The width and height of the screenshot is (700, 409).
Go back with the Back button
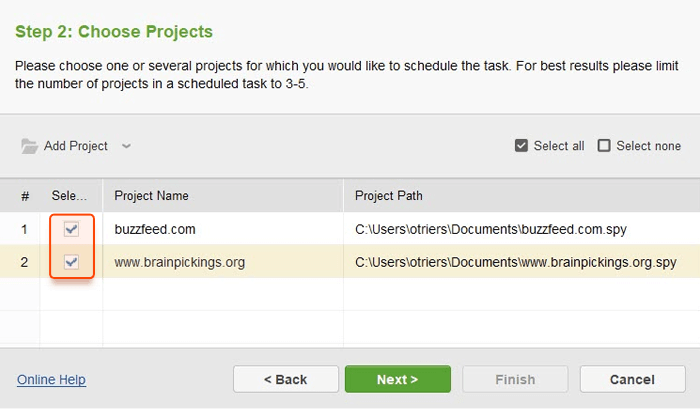pos(286,380)
